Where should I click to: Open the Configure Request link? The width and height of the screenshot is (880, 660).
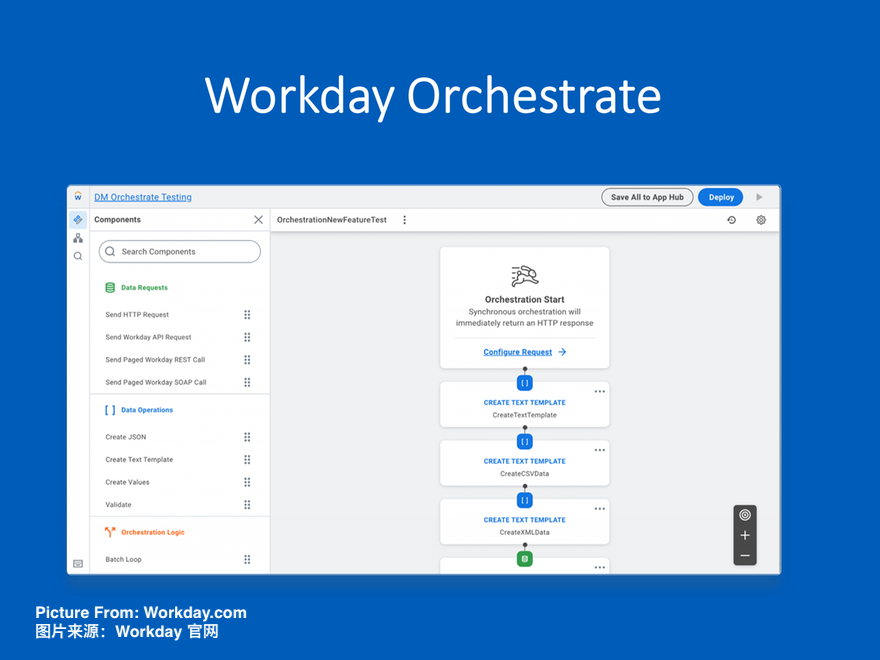517,352
